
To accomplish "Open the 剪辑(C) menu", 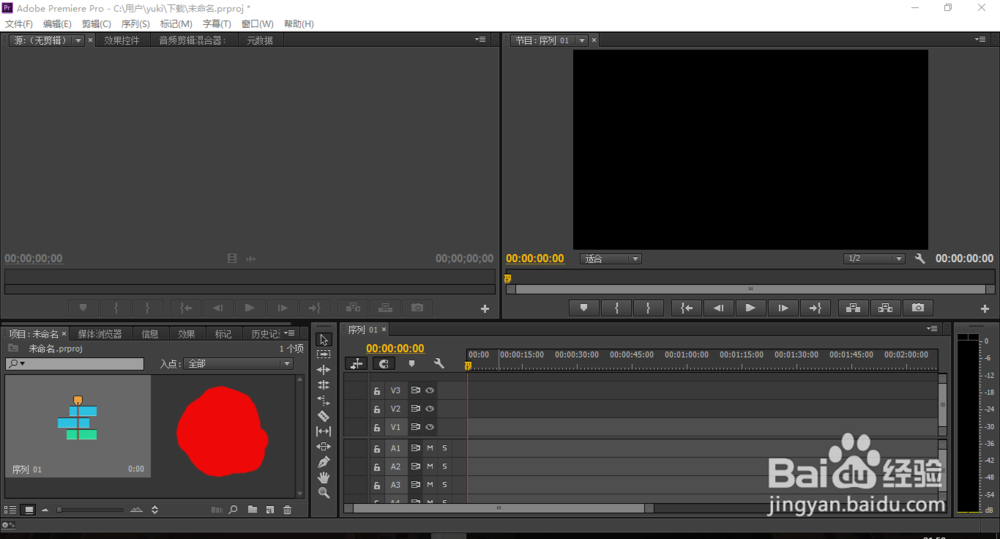I will click(96, 24).
